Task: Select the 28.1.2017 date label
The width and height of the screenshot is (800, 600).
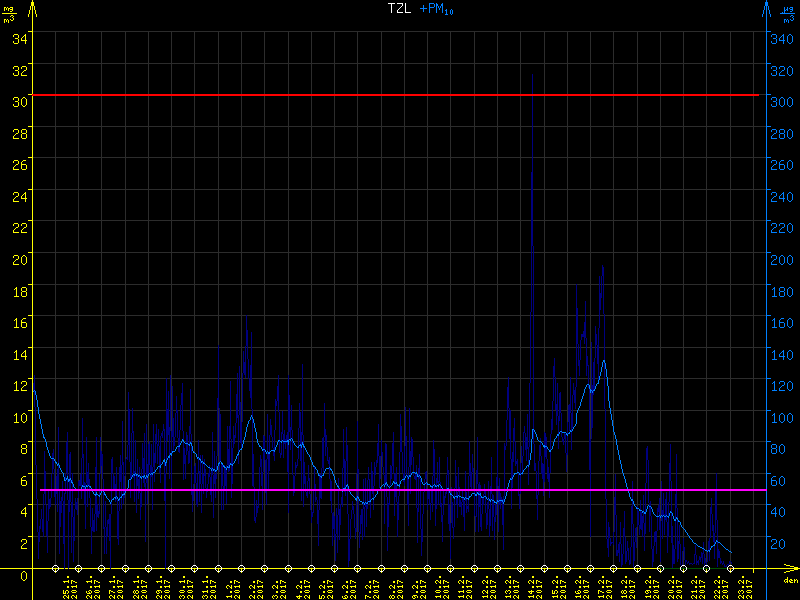Action: [137, 586]
